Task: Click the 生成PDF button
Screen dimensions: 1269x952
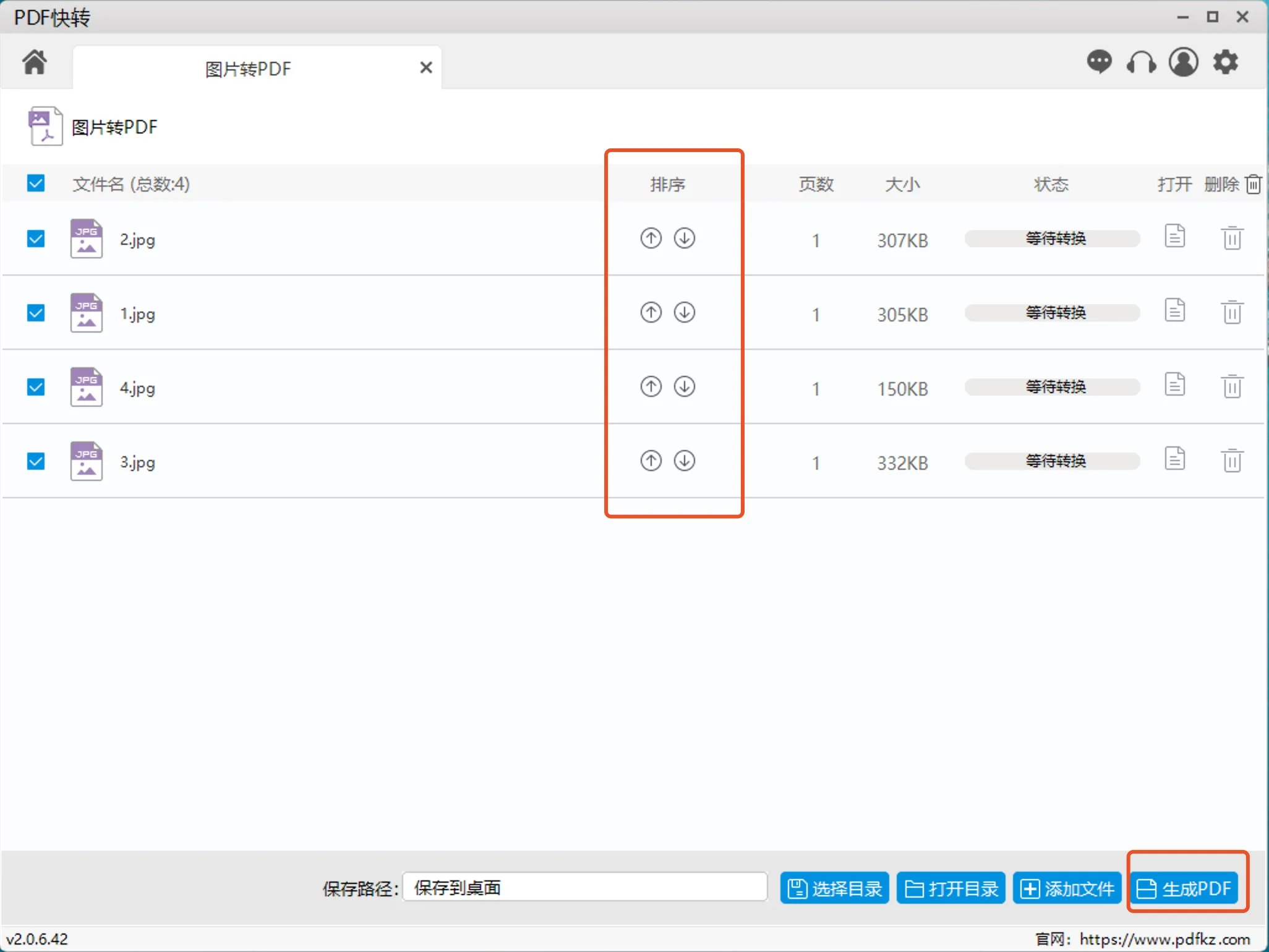Action: [x=1184, y=888]
